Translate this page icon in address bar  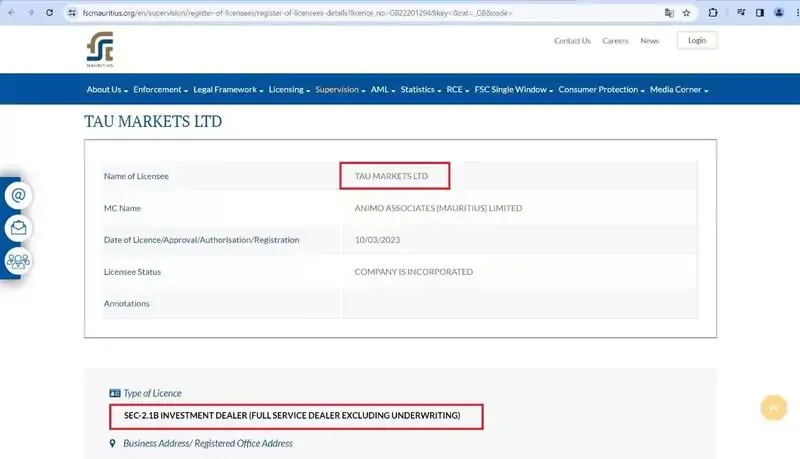point(669,13)
